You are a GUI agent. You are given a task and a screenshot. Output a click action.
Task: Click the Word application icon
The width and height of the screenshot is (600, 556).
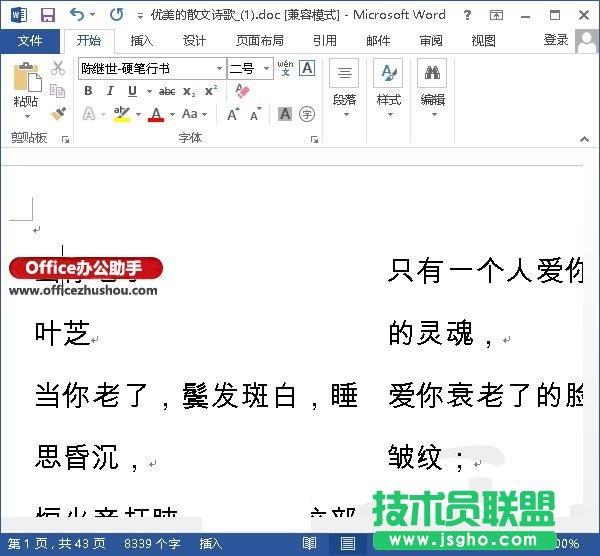[x=19, y=15]
